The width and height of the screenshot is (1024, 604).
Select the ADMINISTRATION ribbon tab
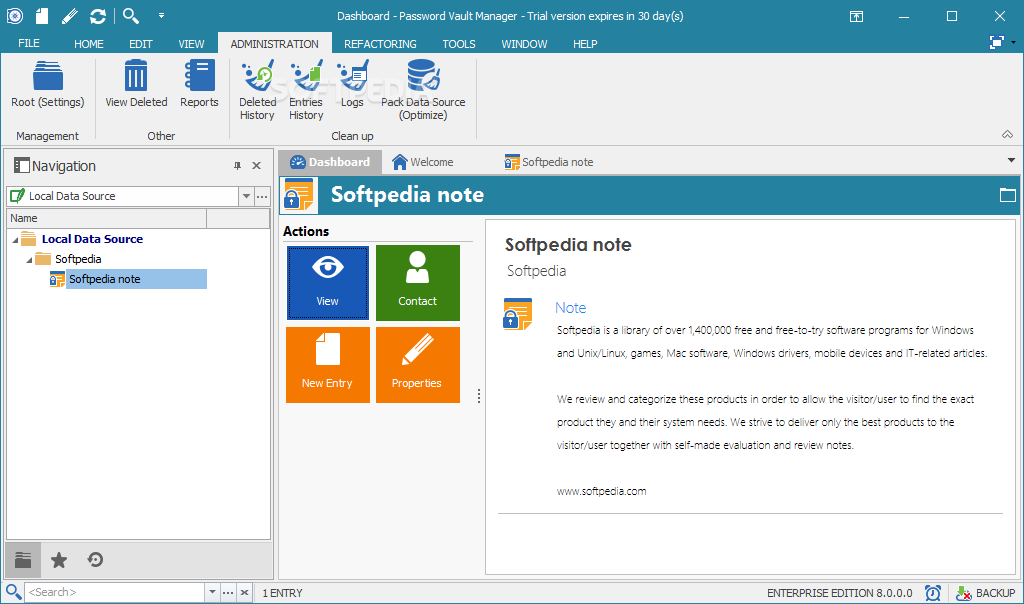tap(274, 44)
